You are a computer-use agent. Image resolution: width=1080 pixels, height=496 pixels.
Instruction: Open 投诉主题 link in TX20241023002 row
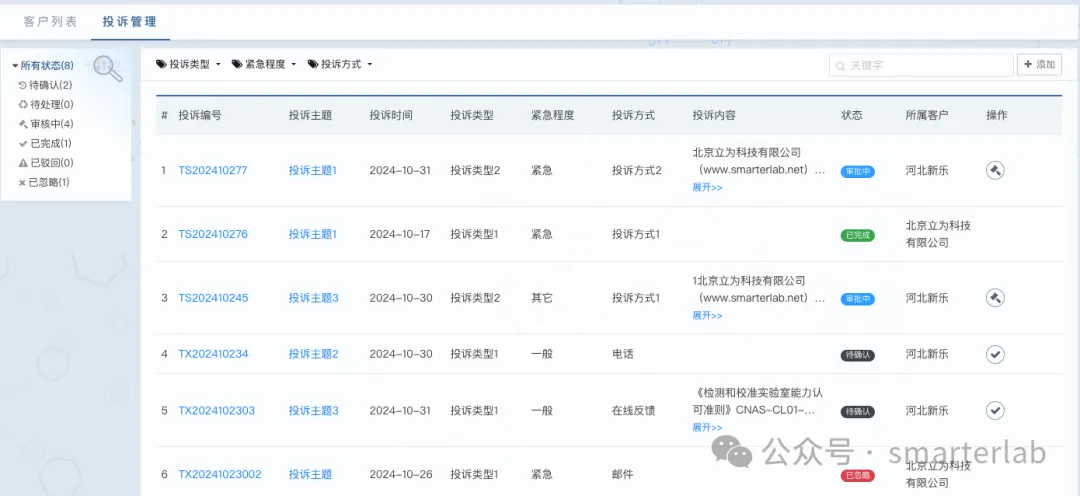click(310, 474)
